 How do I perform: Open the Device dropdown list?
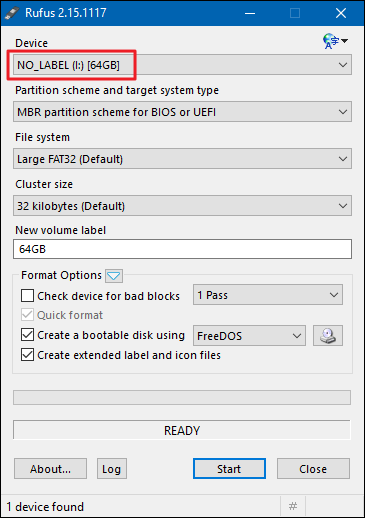(182, 65)
